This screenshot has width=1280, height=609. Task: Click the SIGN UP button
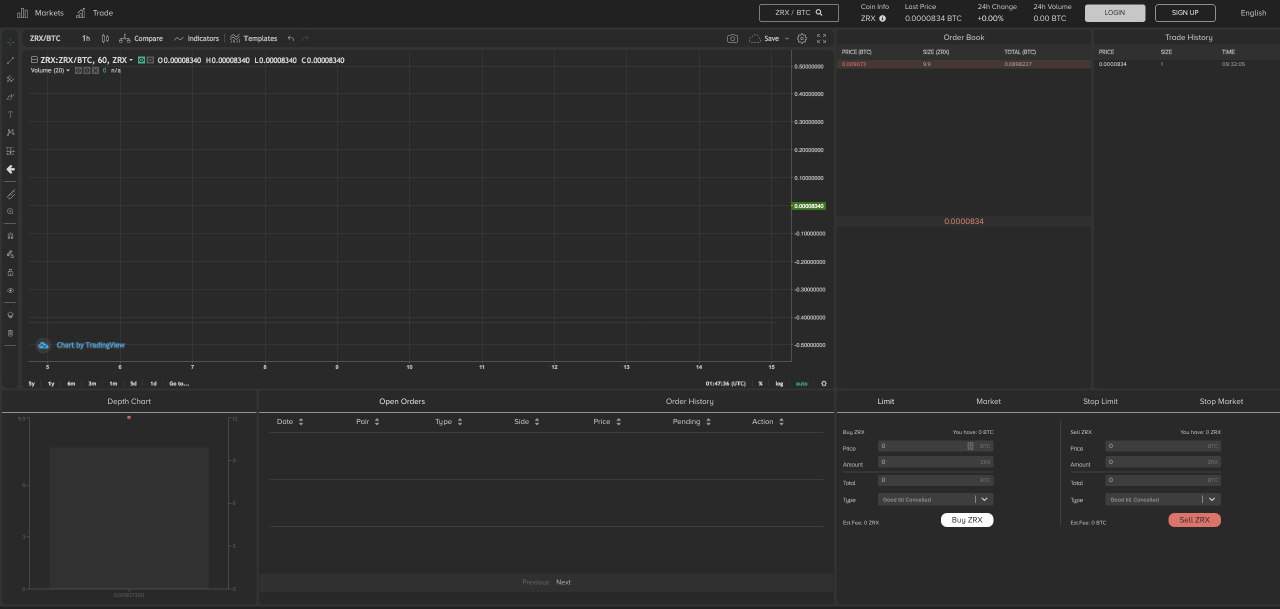[x=1184, y=13]
